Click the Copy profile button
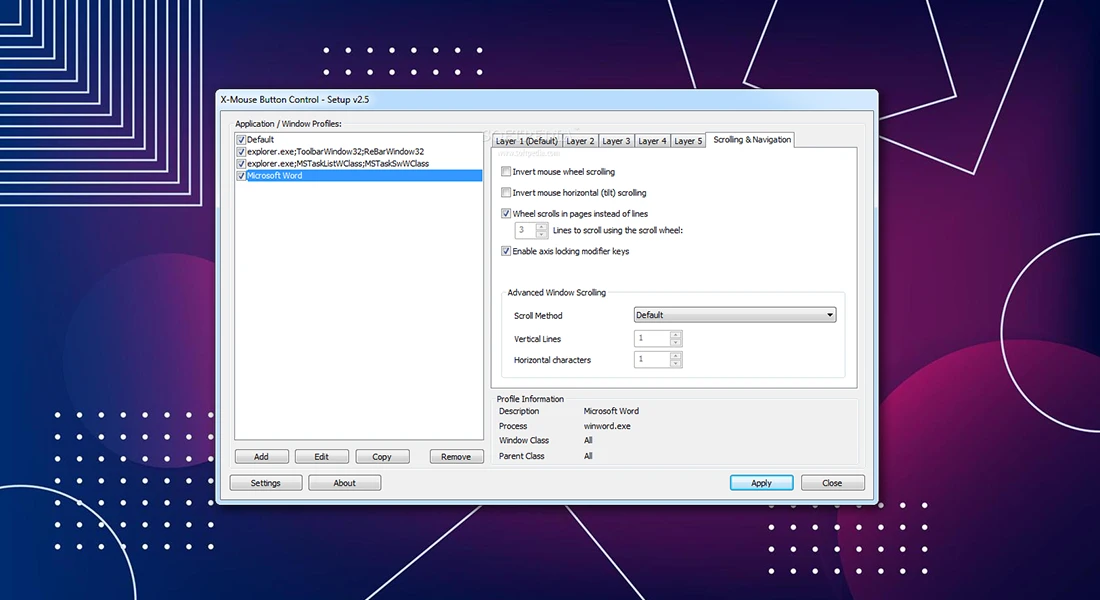Viewport: 1100px width, 600px height. coord(382,457)
